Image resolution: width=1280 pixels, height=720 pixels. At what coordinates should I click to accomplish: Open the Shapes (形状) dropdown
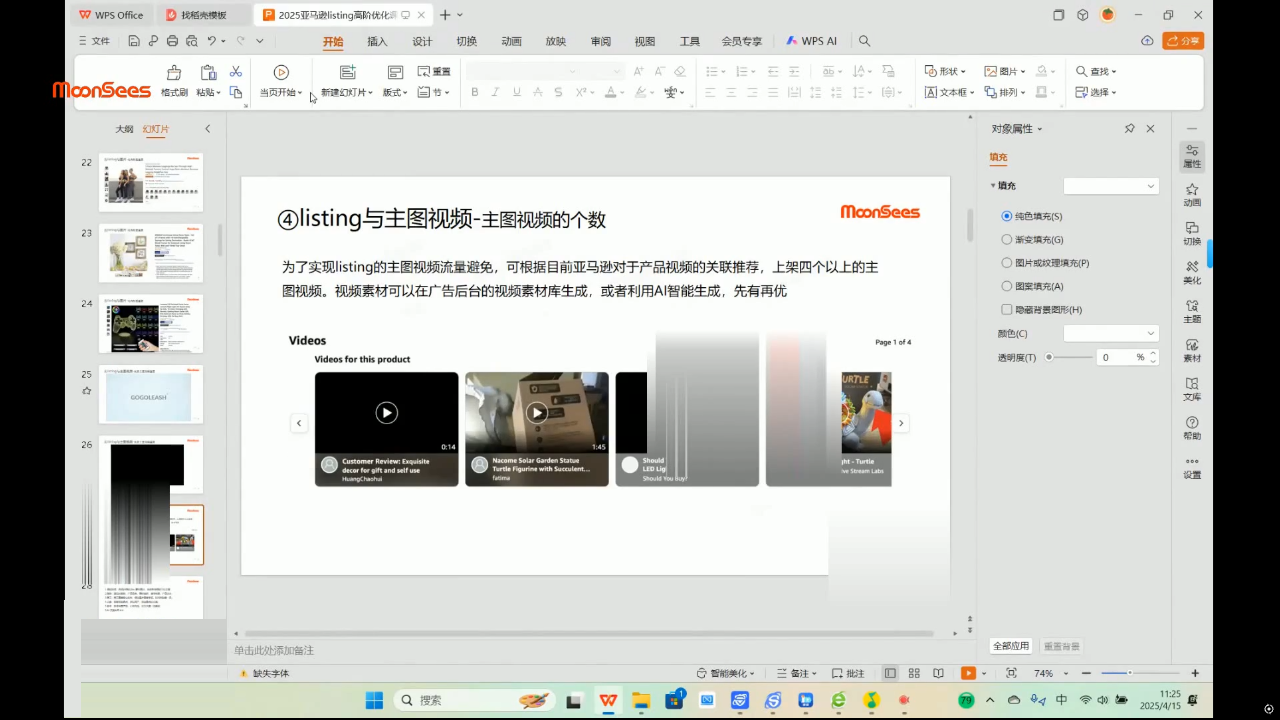[x=945, y=72]
